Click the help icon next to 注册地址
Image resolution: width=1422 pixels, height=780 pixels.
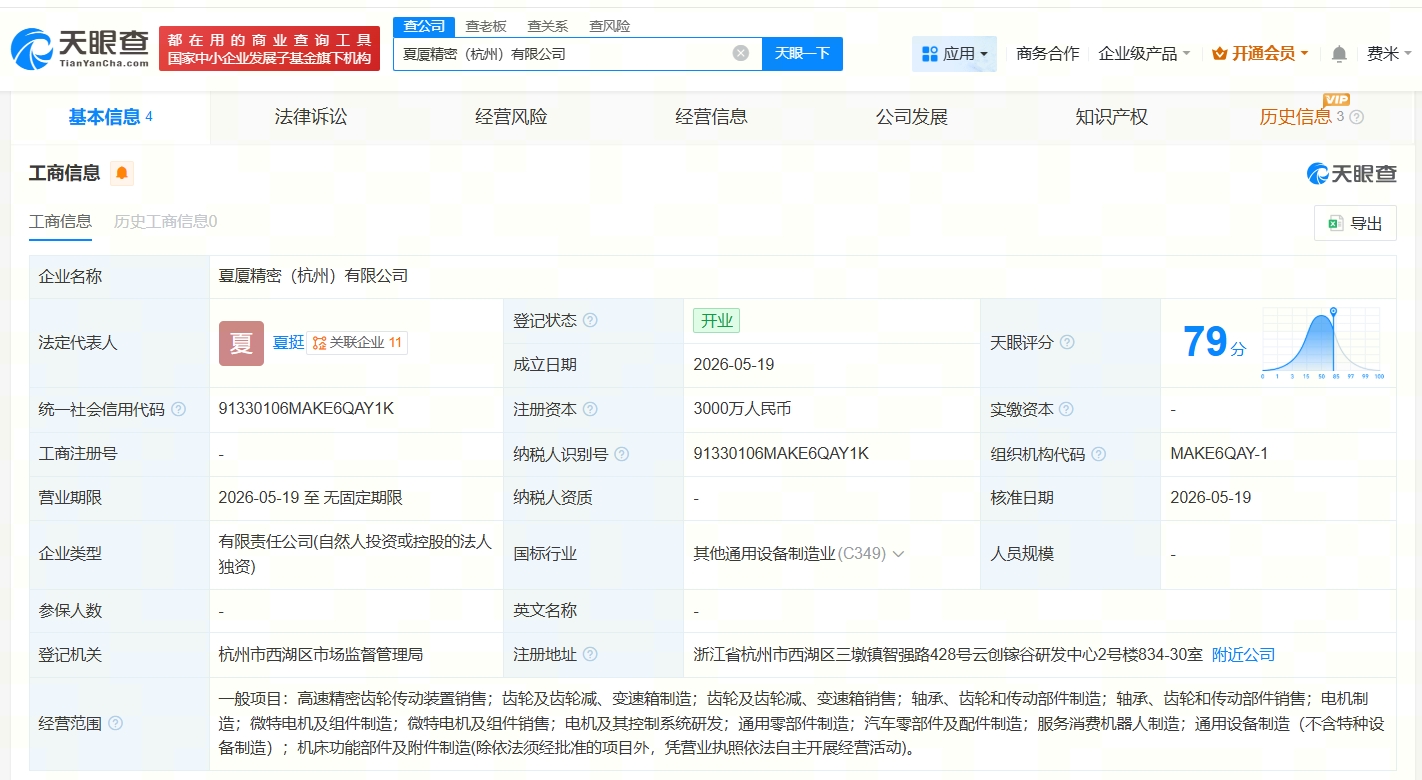point(590,655)
